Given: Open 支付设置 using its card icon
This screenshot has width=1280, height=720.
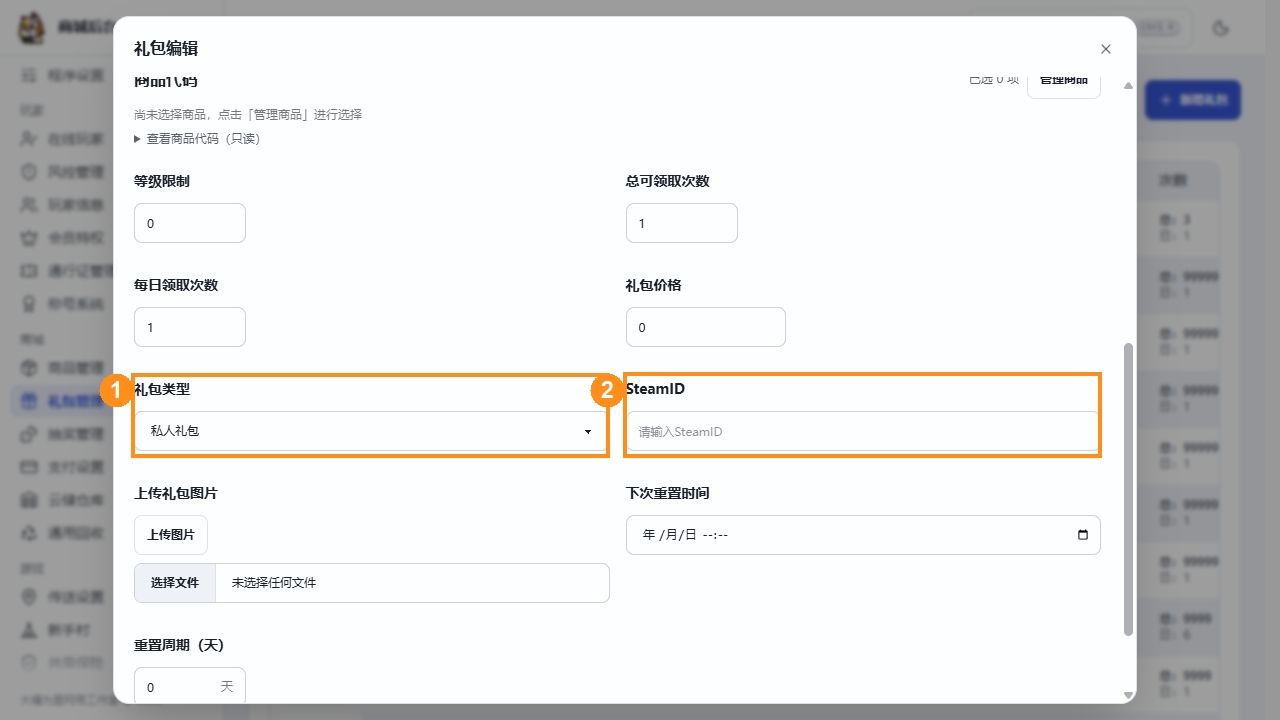Looking at the screenshot, I should [x=30, y=467].
